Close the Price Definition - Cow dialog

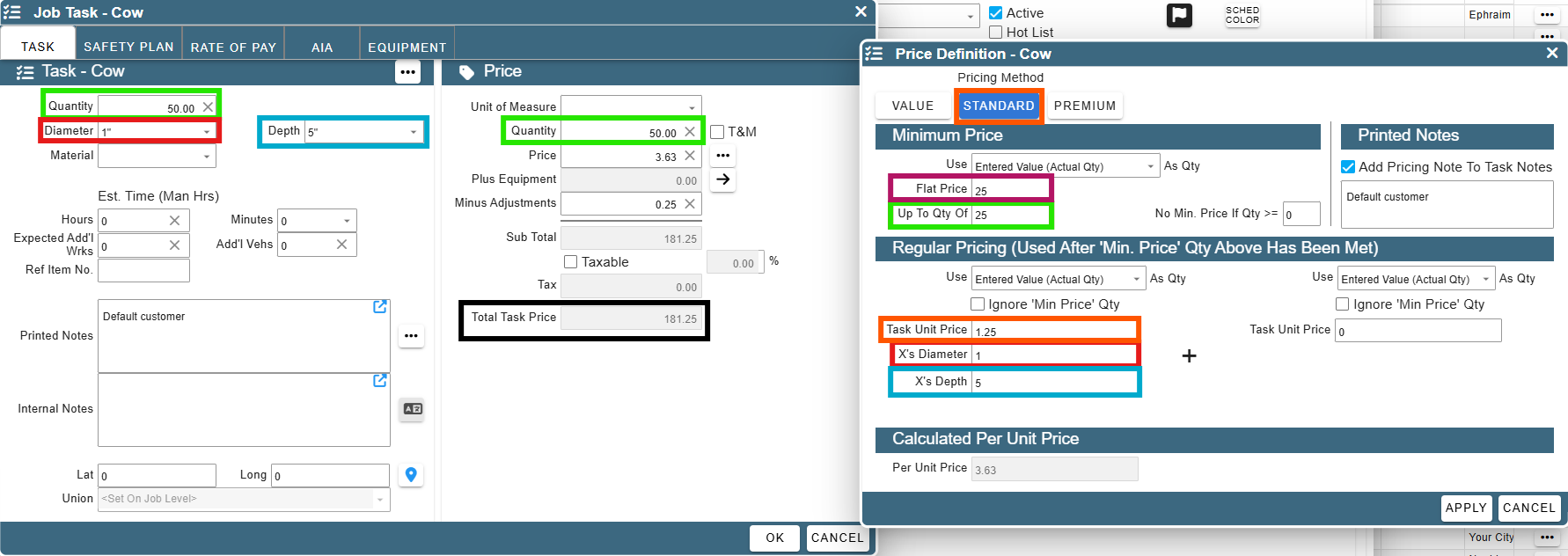pyautogui.click(x=1552, y=54)
